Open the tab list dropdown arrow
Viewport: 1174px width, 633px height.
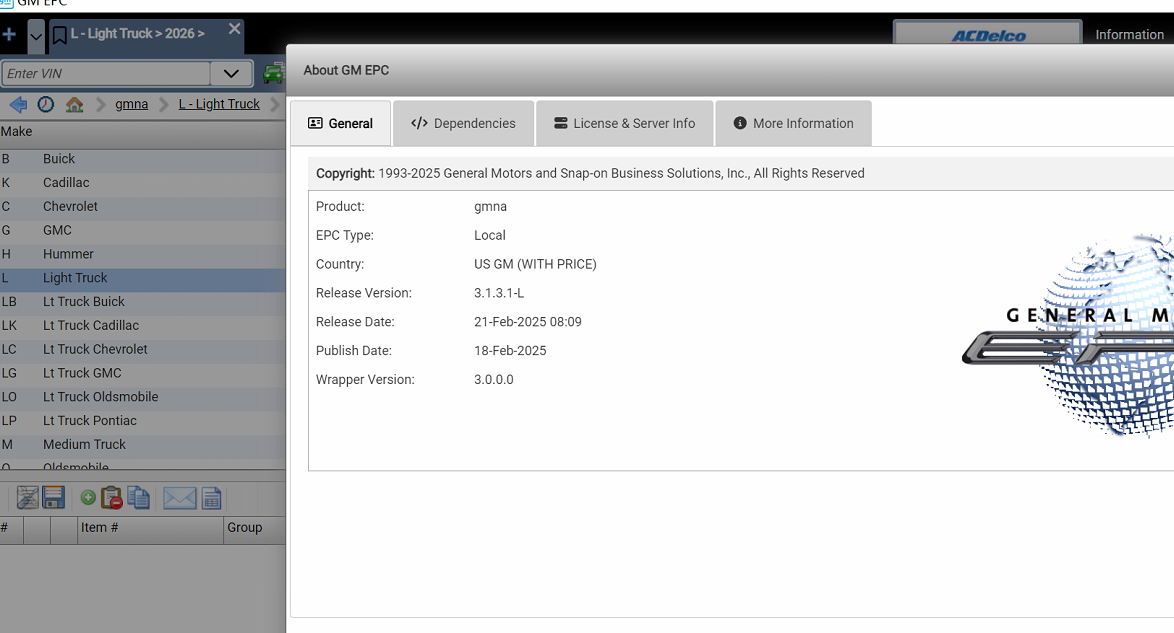[36, 36]
